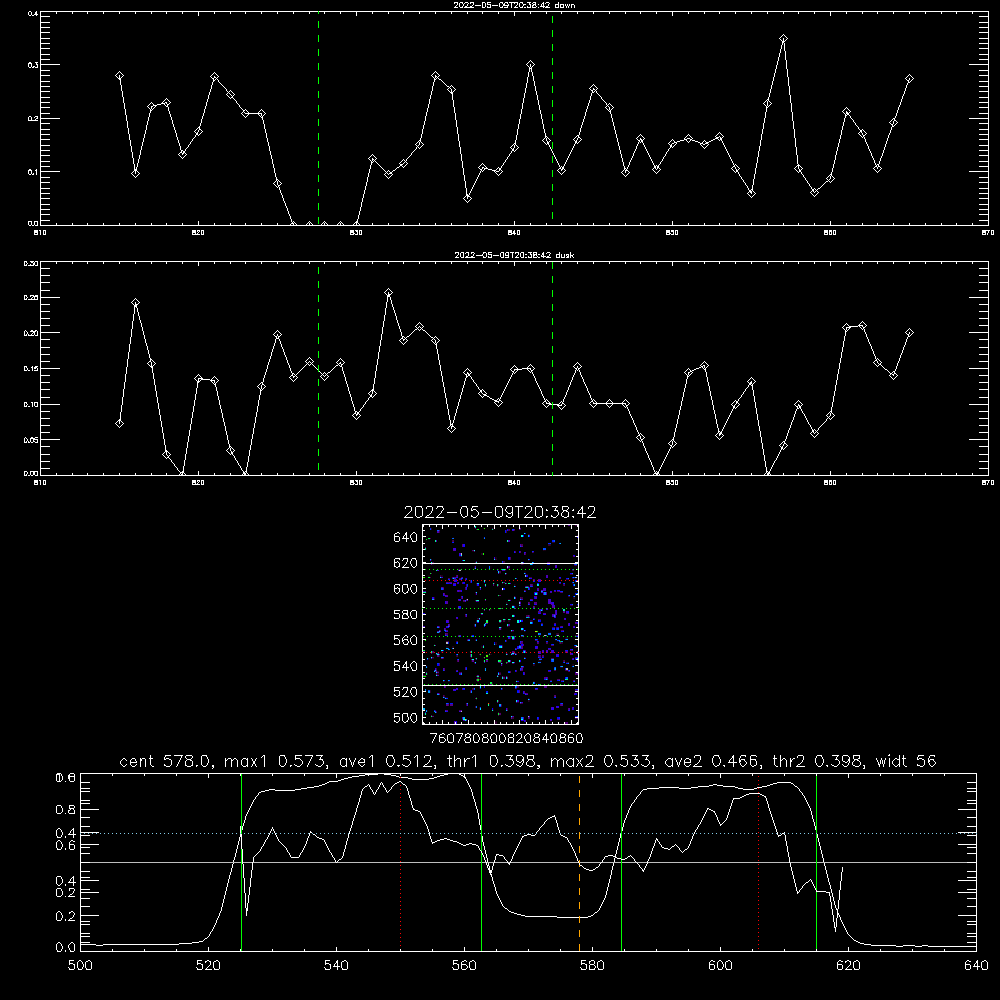Click the '640' label on the image panel y-axis
Screen dimensions: 1000x1000
pyautogui.click(x=405, y=538)
